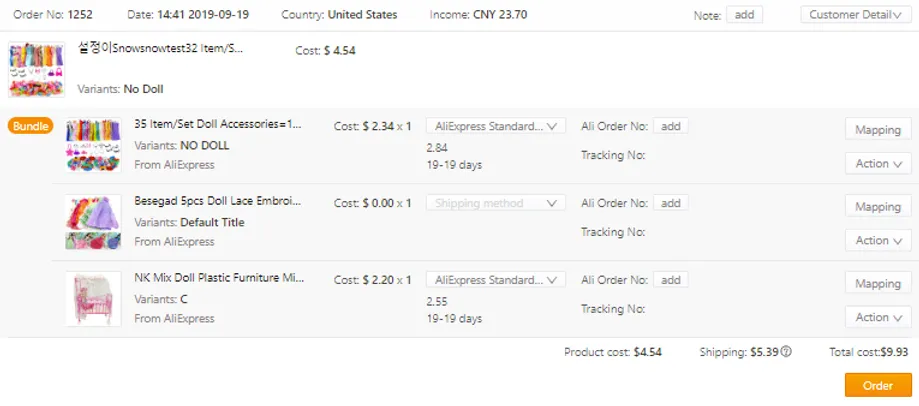Click Mapping for NK Mix Doll Furniture

point(878,284)
